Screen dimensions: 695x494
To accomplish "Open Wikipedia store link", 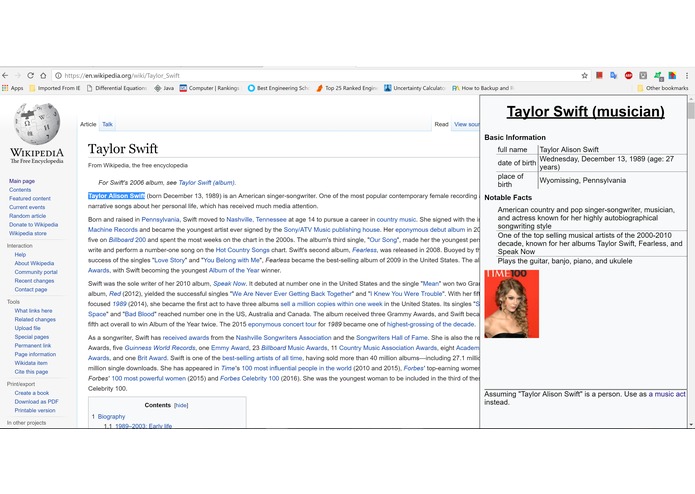I will pos(27,233).
